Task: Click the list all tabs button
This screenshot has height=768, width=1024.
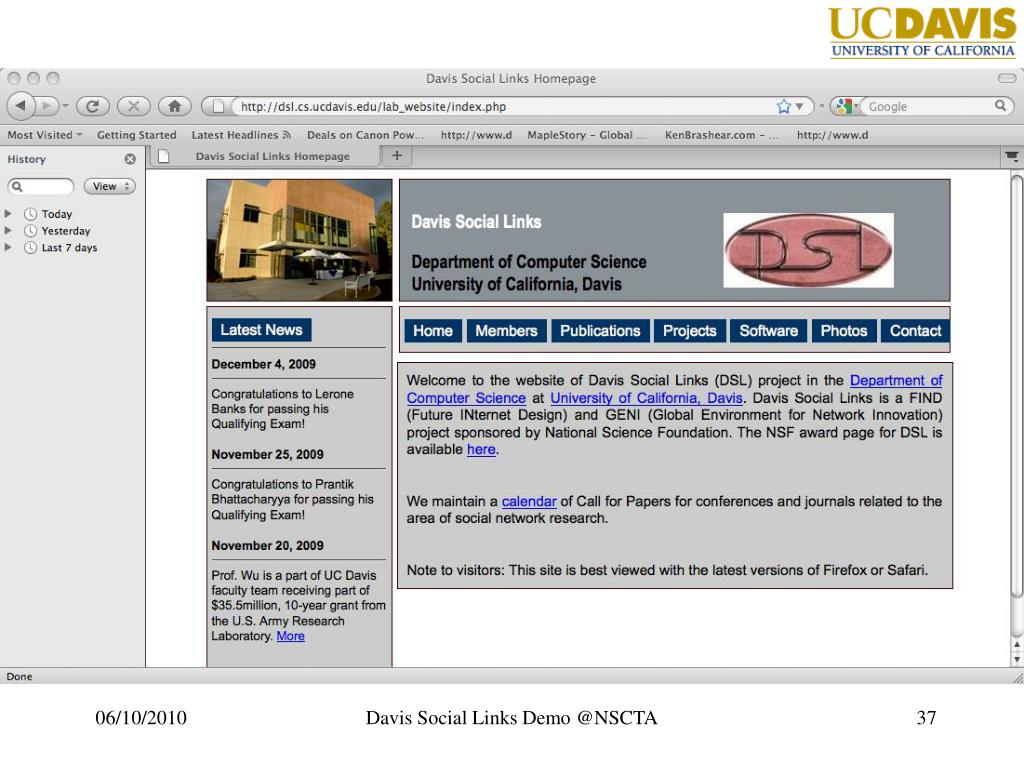Action: pos(1012,156)
